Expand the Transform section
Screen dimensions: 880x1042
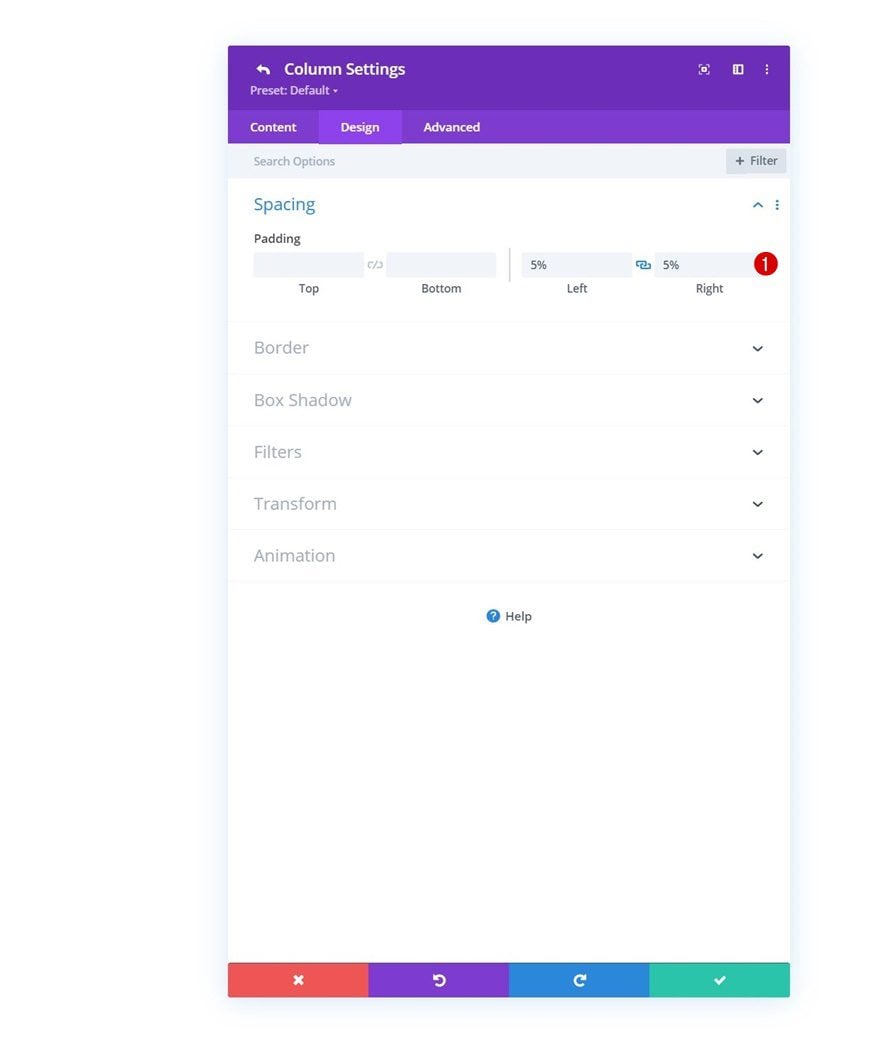(x=508, y=504)
